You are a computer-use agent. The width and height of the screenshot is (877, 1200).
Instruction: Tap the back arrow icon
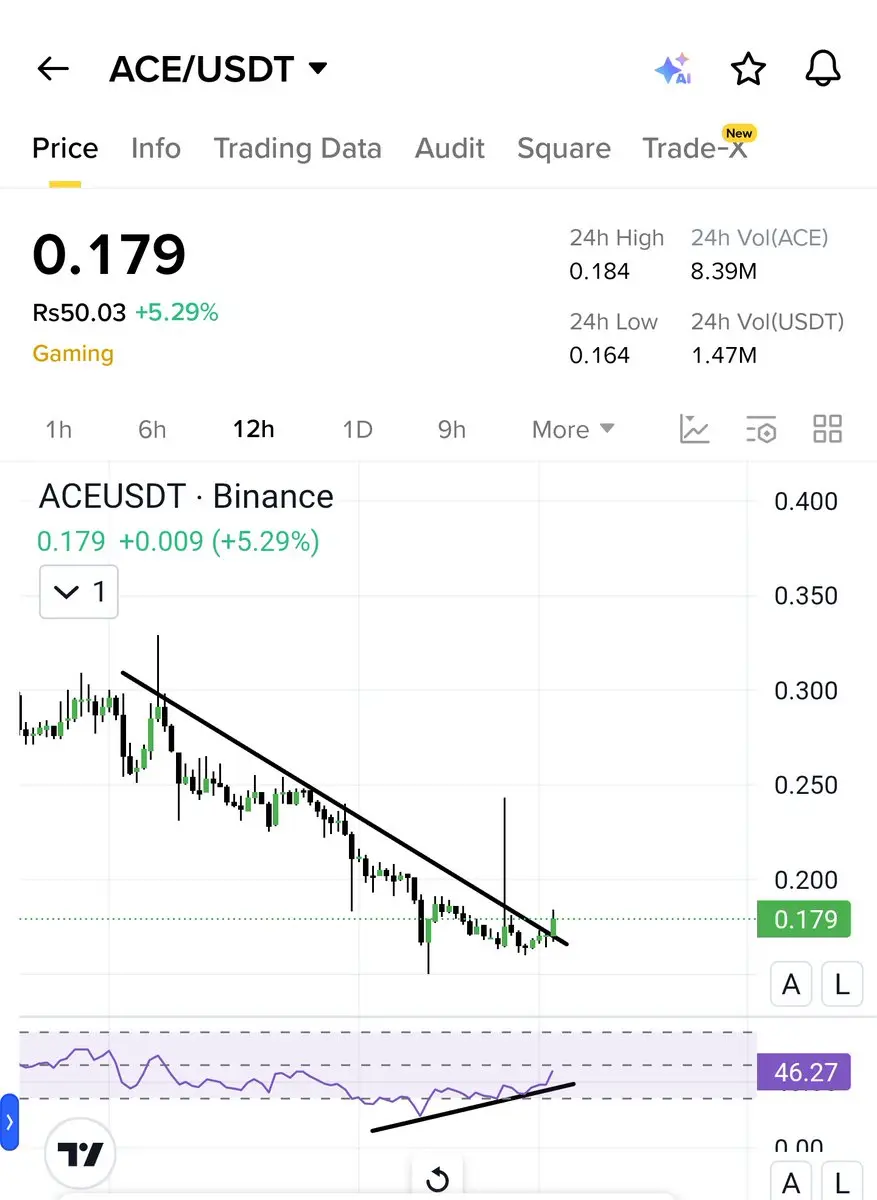click(52, 69)
